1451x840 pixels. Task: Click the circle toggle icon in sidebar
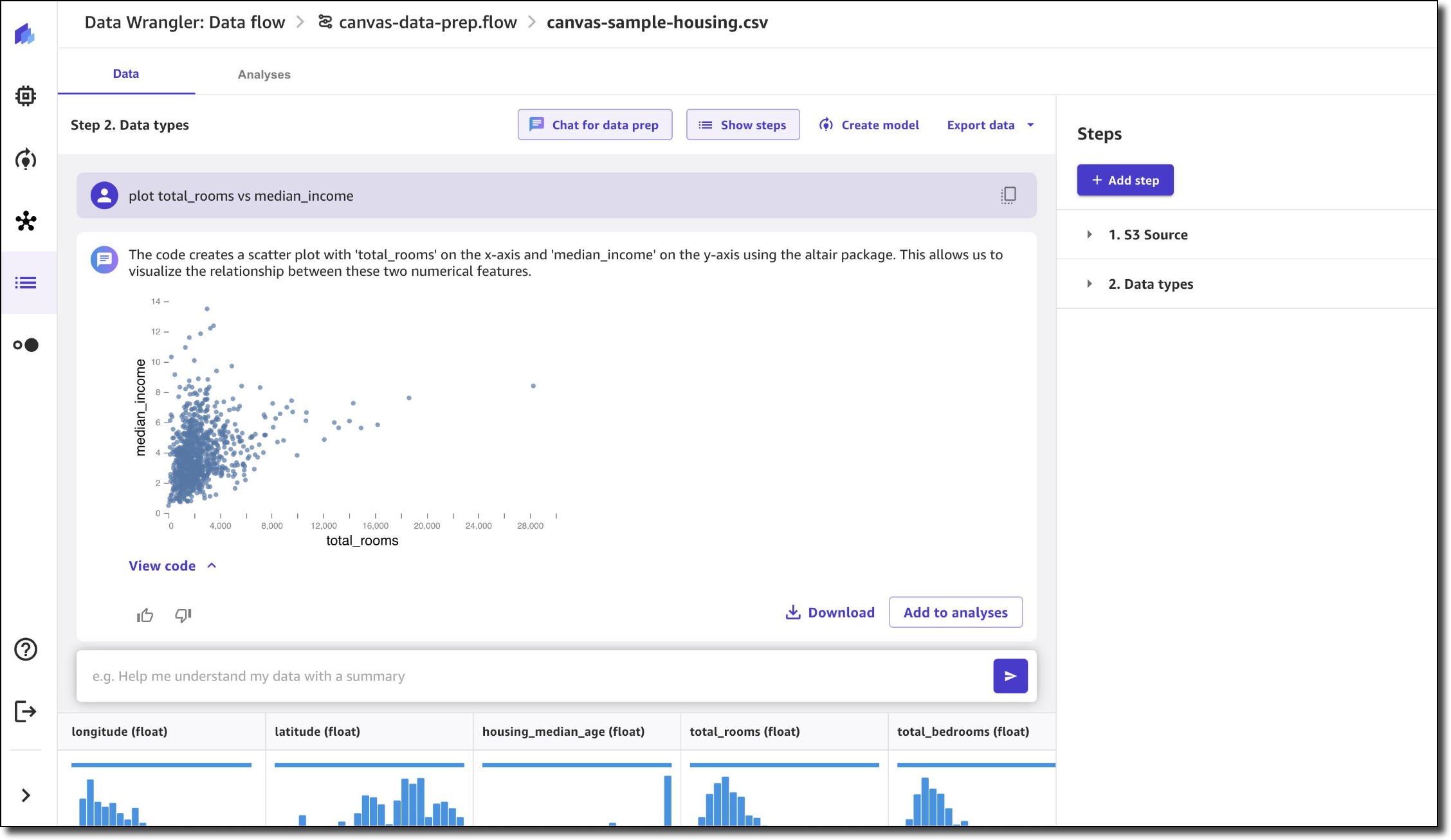point(26,345)
